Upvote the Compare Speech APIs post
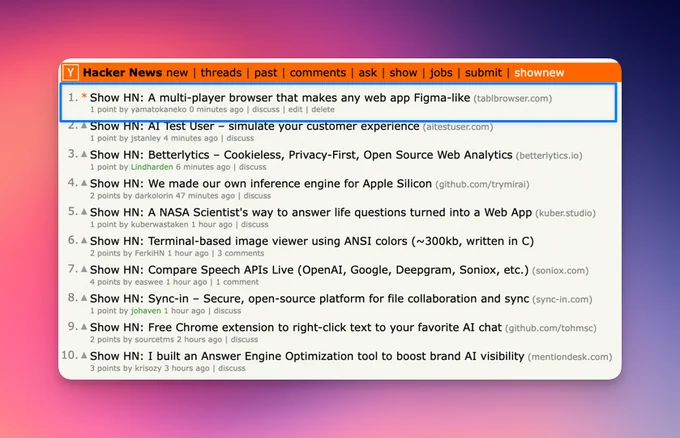Image resolution: width=680 pixels, height=438 pixels. point(84,269)
